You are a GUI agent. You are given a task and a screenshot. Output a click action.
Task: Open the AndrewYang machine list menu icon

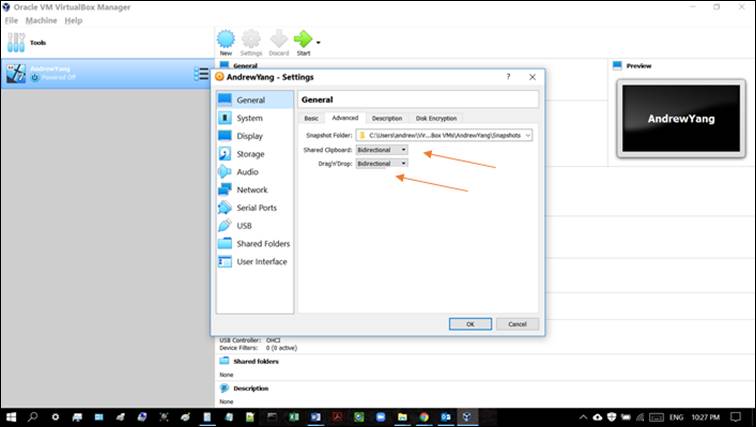[x=201, y=74]
